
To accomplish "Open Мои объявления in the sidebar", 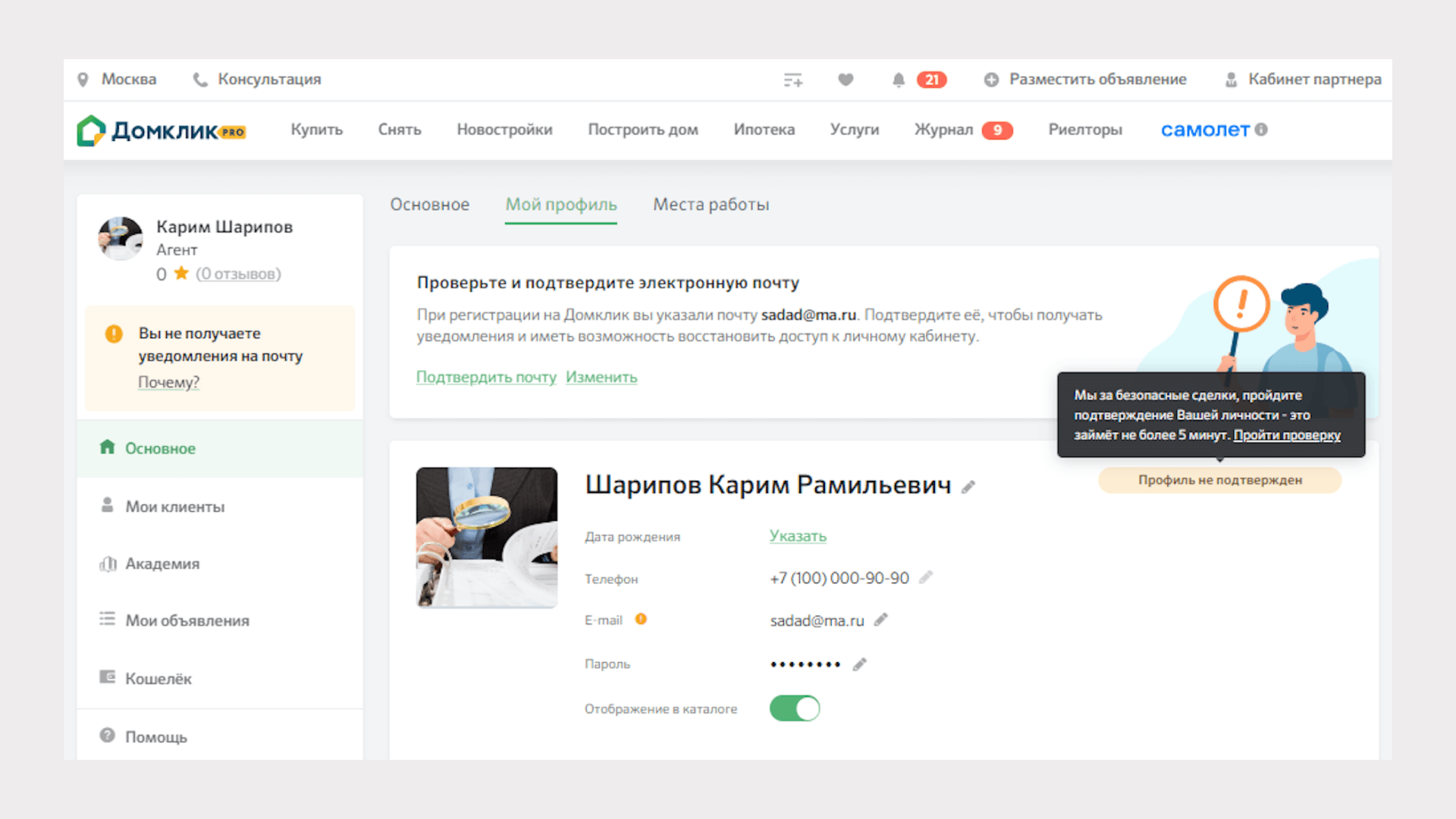I will tap(220, 620).
